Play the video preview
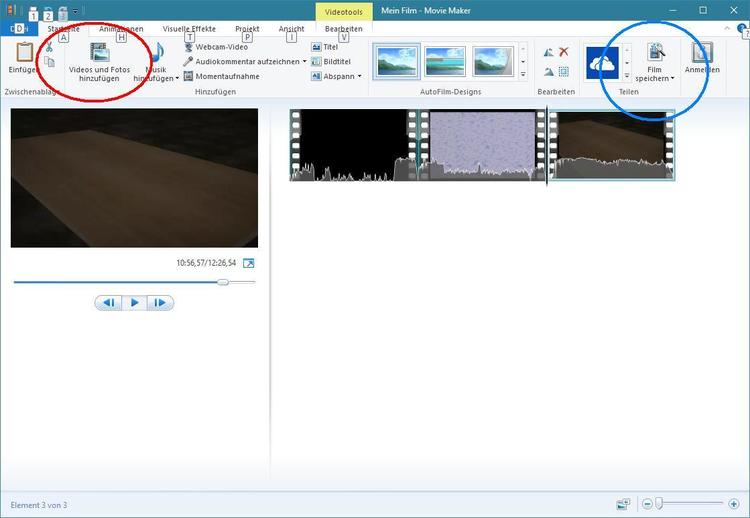 click(x=134, y=303)
